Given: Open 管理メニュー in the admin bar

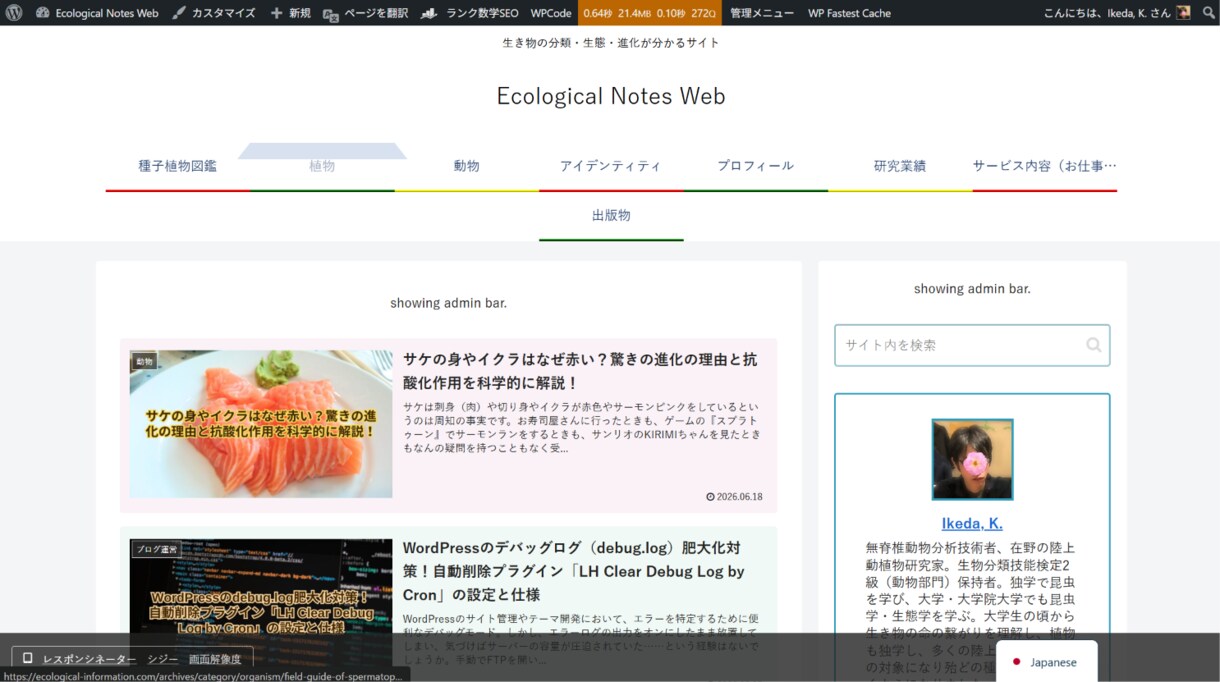Looking at the screenshot, I should point(762,13).
